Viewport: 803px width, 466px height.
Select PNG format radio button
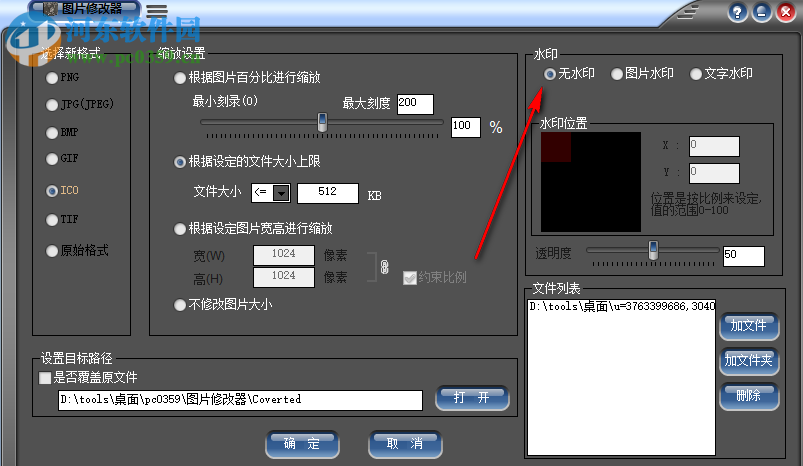52,78
